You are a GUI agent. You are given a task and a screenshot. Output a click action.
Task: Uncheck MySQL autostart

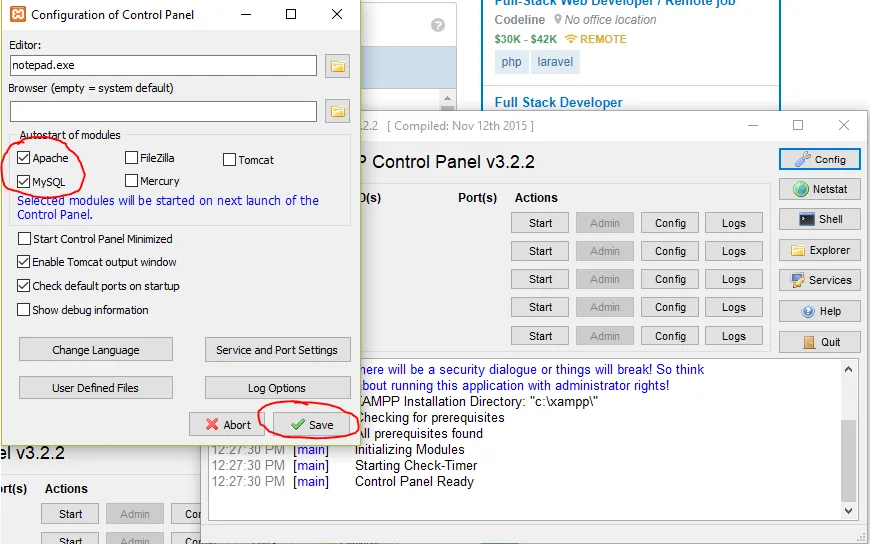click(23, 181)
